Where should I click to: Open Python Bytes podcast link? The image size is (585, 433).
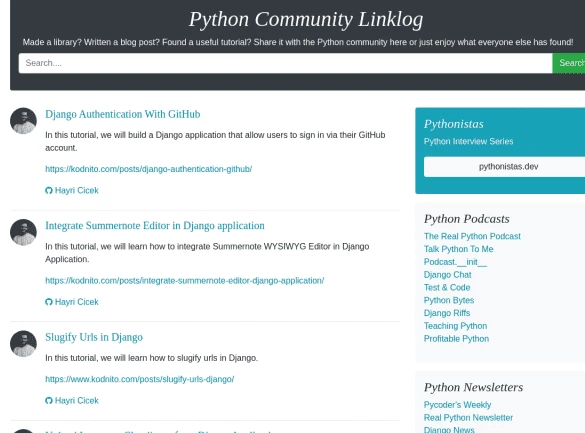[x=449, y=301]
